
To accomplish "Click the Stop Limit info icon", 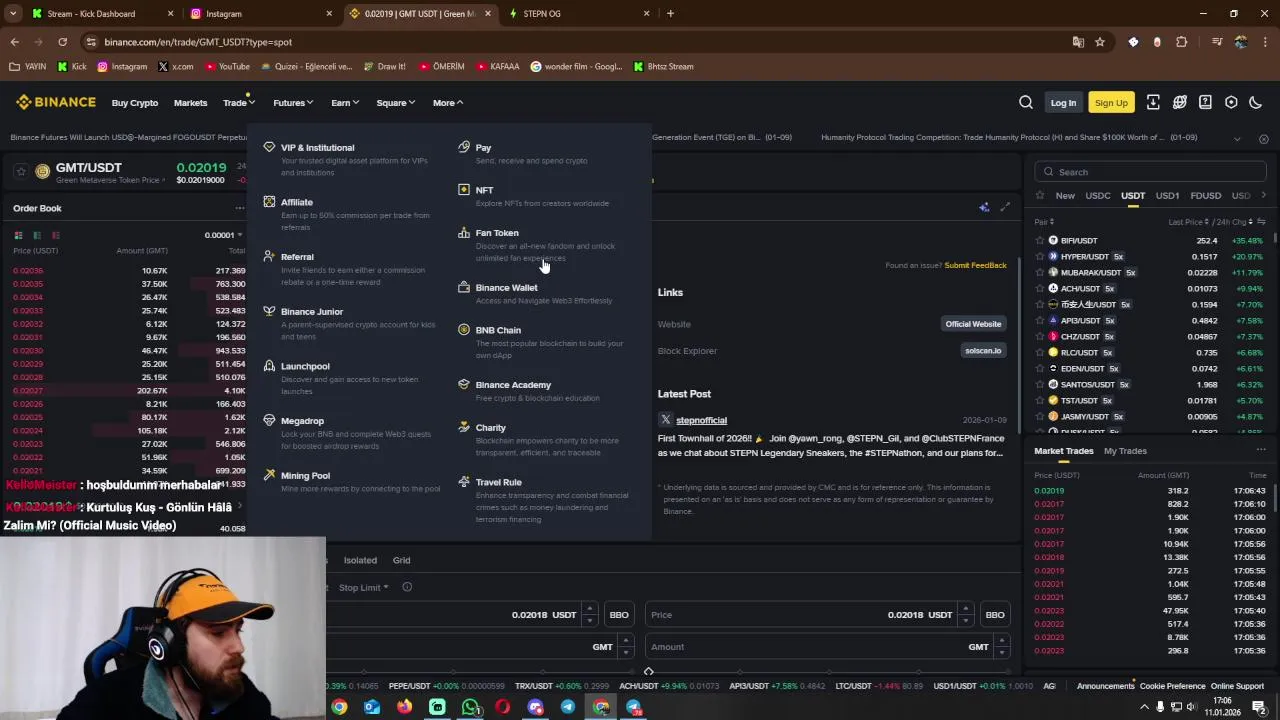I will [x=407, y=587].
